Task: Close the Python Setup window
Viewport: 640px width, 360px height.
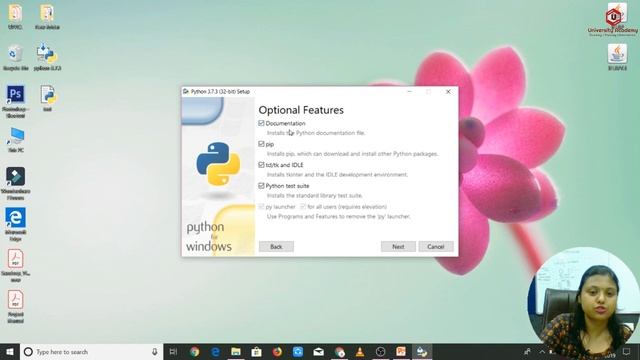Action: [x=448, y=92]
